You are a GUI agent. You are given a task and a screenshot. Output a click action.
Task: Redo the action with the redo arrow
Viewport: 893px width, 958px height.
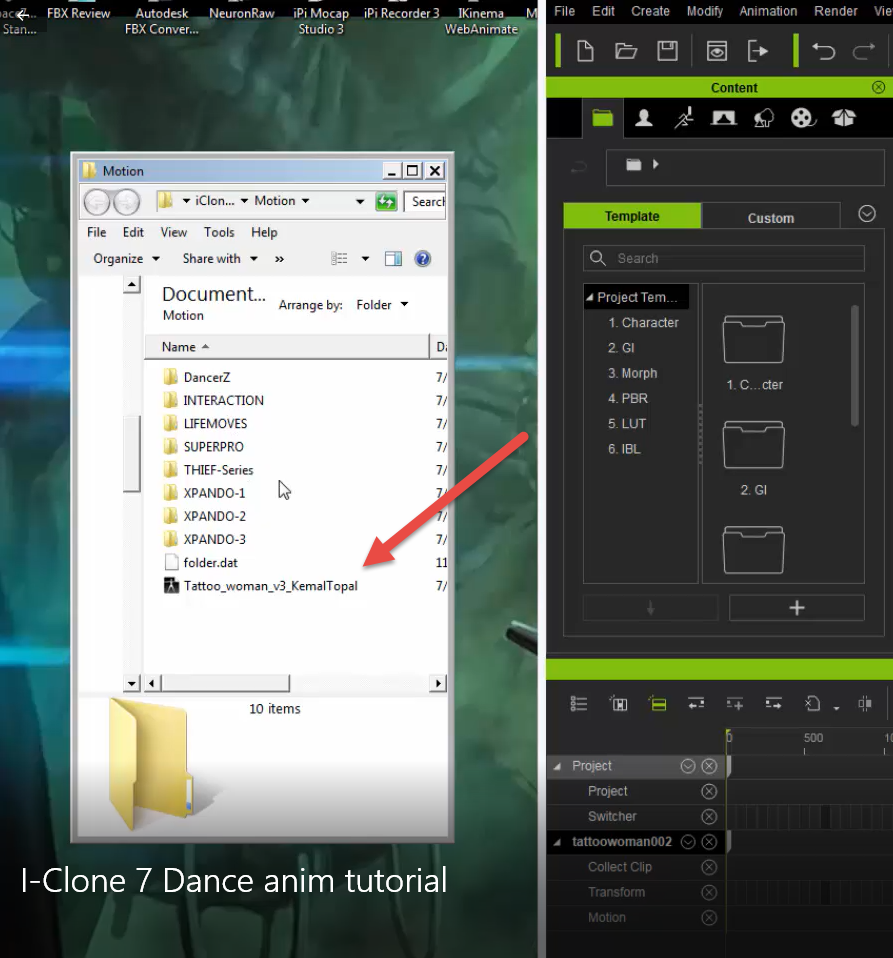coord(864,51)
